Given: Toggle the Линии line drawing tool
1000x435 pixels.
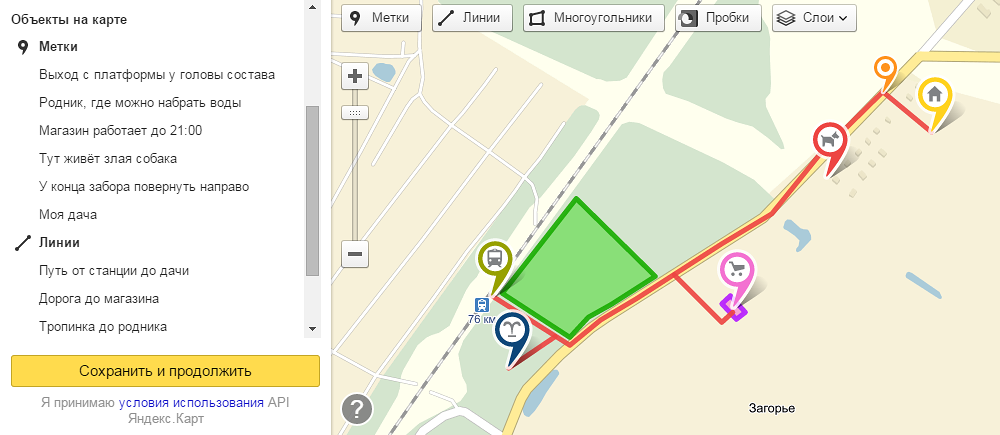Looking at the screenshot, I should pos(473,18).
